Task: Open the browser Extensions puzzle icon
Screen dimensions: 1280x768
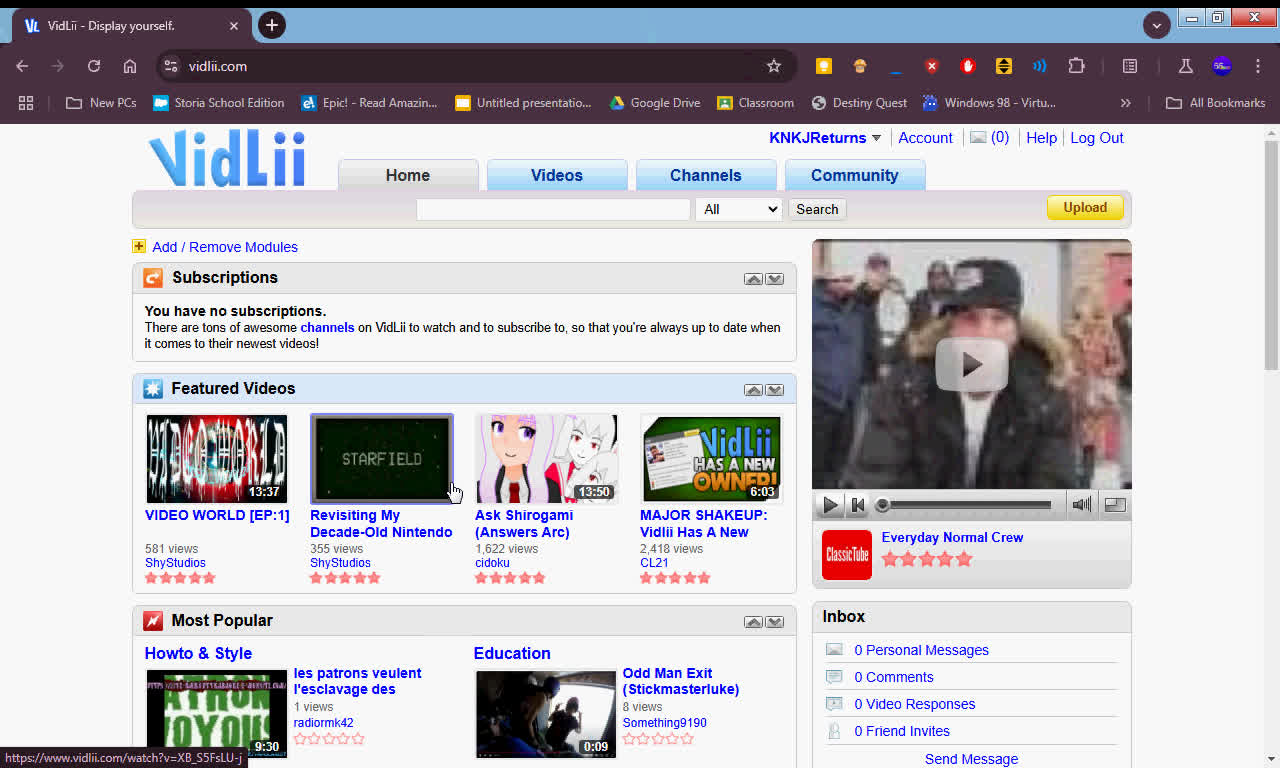Action: (1076, 66)
